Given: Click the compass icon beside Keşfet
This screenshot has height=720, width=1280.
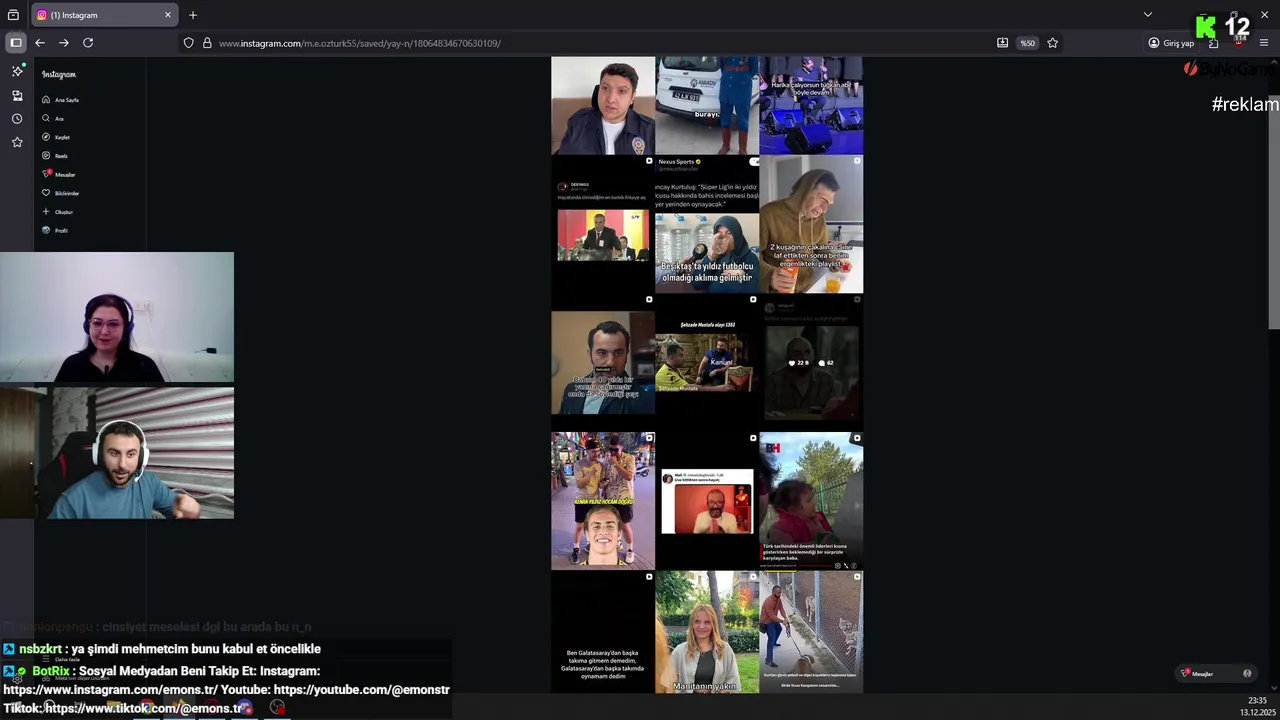Looking at the screenshot, I should [x=46, y=137].
